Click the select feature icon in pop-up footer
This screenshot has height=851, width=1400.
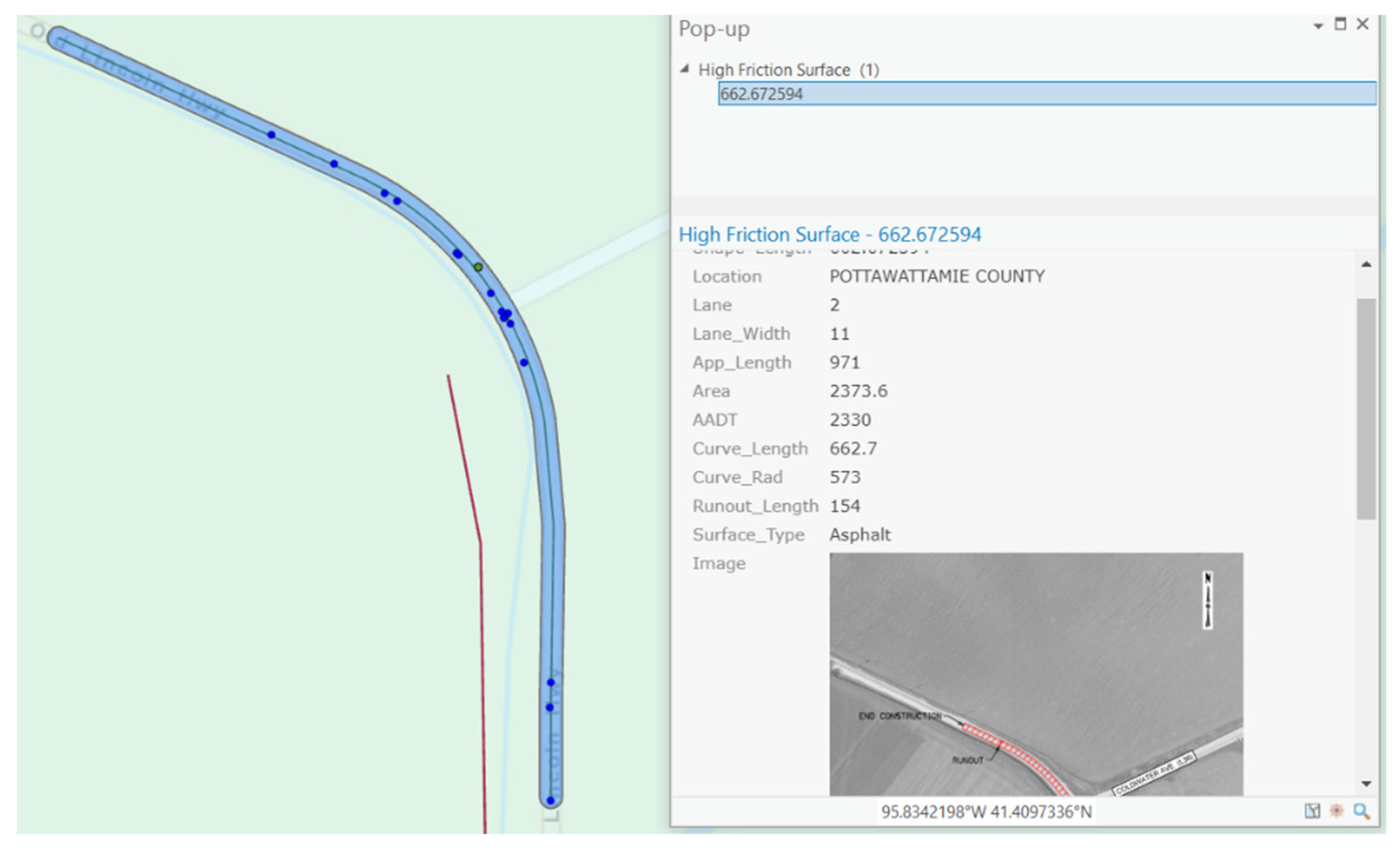point(1312,810)
